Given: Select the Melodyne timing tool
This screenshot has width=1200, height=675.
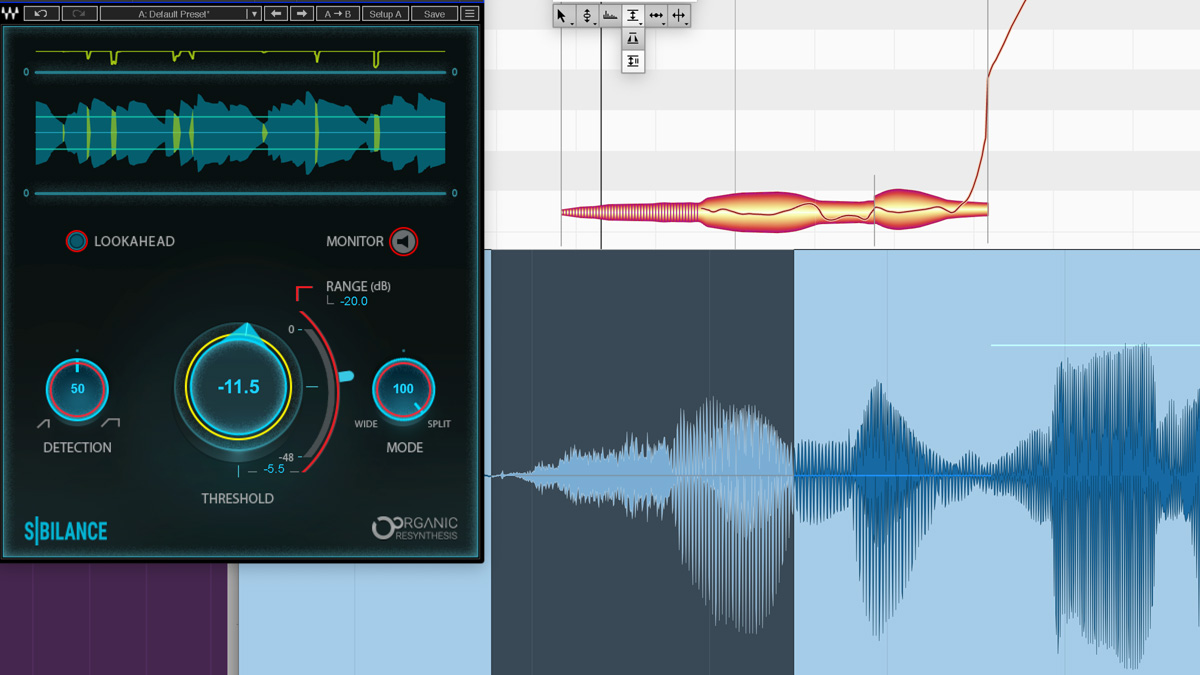Looking at the screenshot, I should (x=656, y=15).
